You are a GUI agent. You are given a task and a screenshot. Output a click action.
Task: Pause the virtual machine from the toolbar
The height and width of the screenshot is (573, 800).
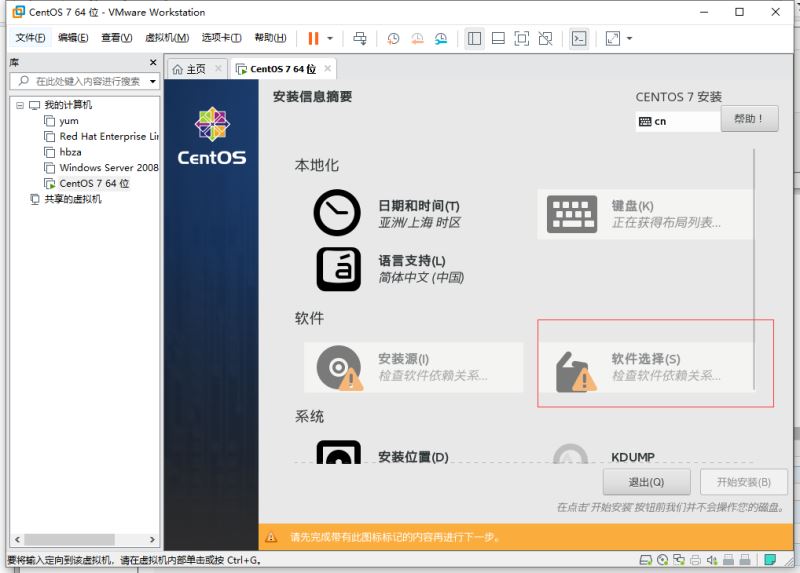(x=313, y=38)
